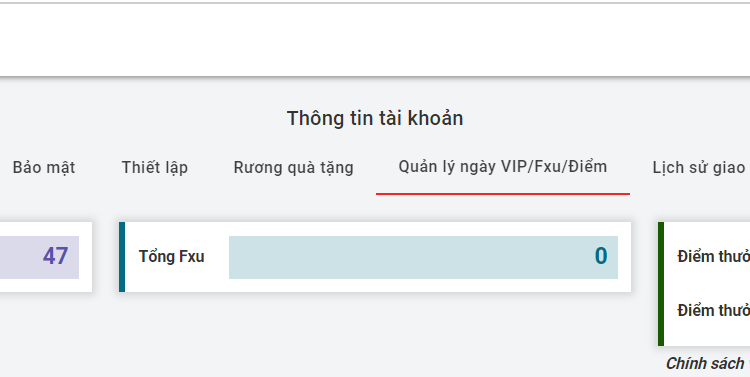Click the lavender VIP days box
The width and height of the screenshot is (750, 377).
tap(39, 257)
